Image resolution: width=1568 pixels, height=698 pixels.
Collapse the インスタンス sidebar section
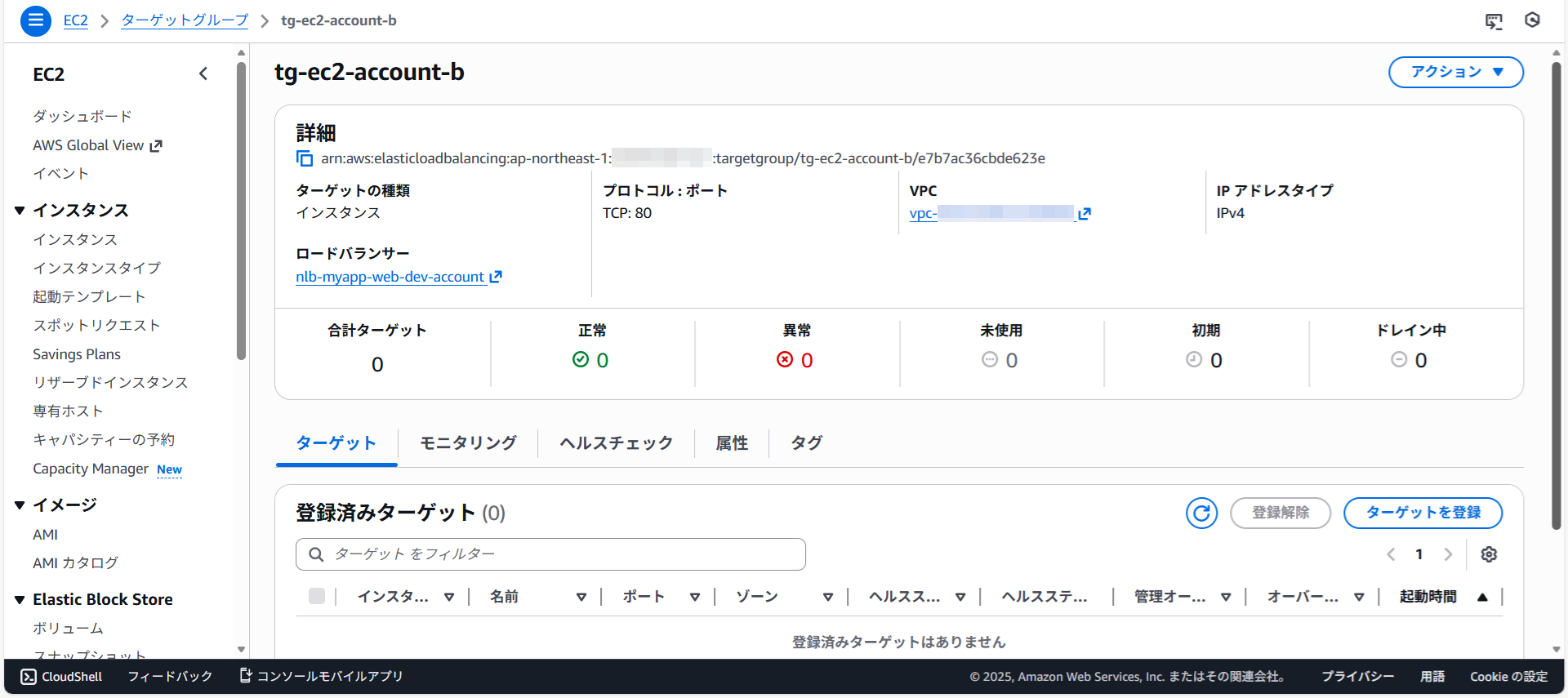(x=20, y=211)
